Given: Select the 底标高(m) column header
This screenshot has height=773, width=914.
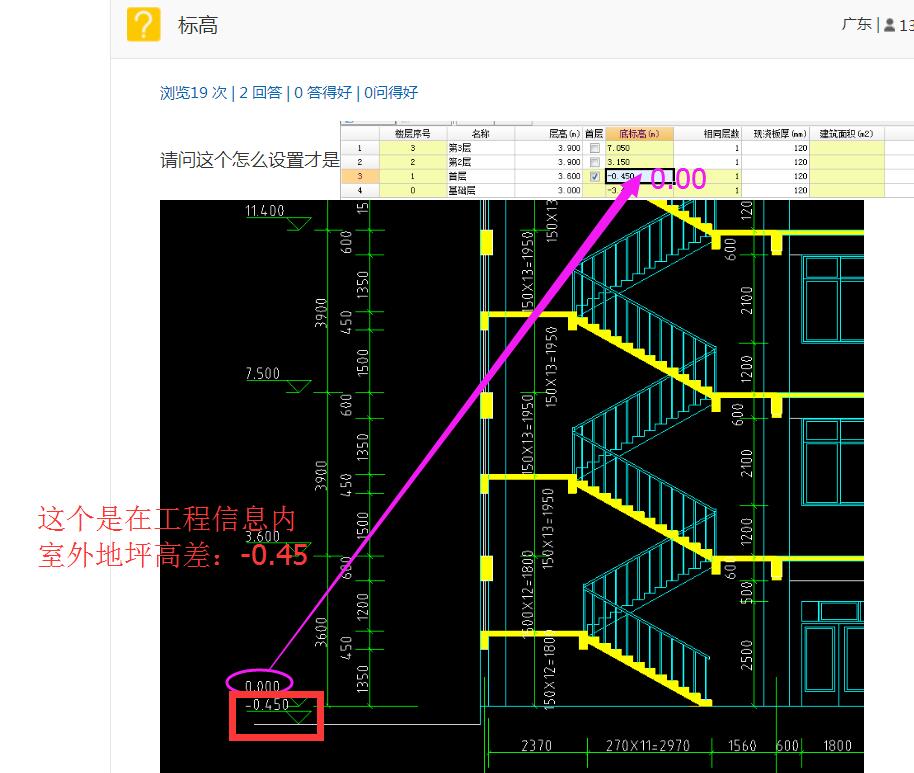Looking at the screenshot, I should (639, 133).
